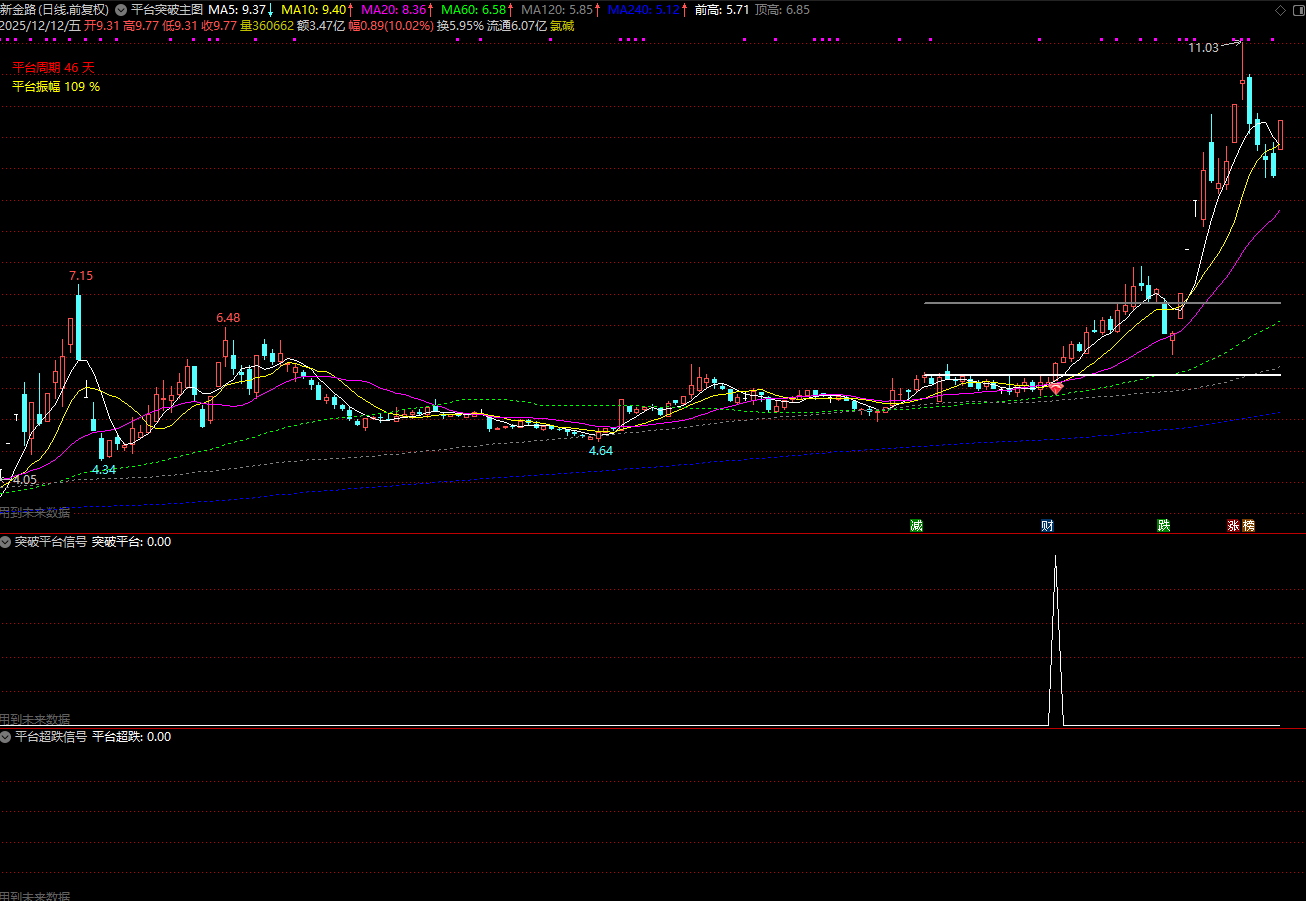1306x901 pixels.
Task: Click the 11.03 high price label
Action: (1203, 47)
